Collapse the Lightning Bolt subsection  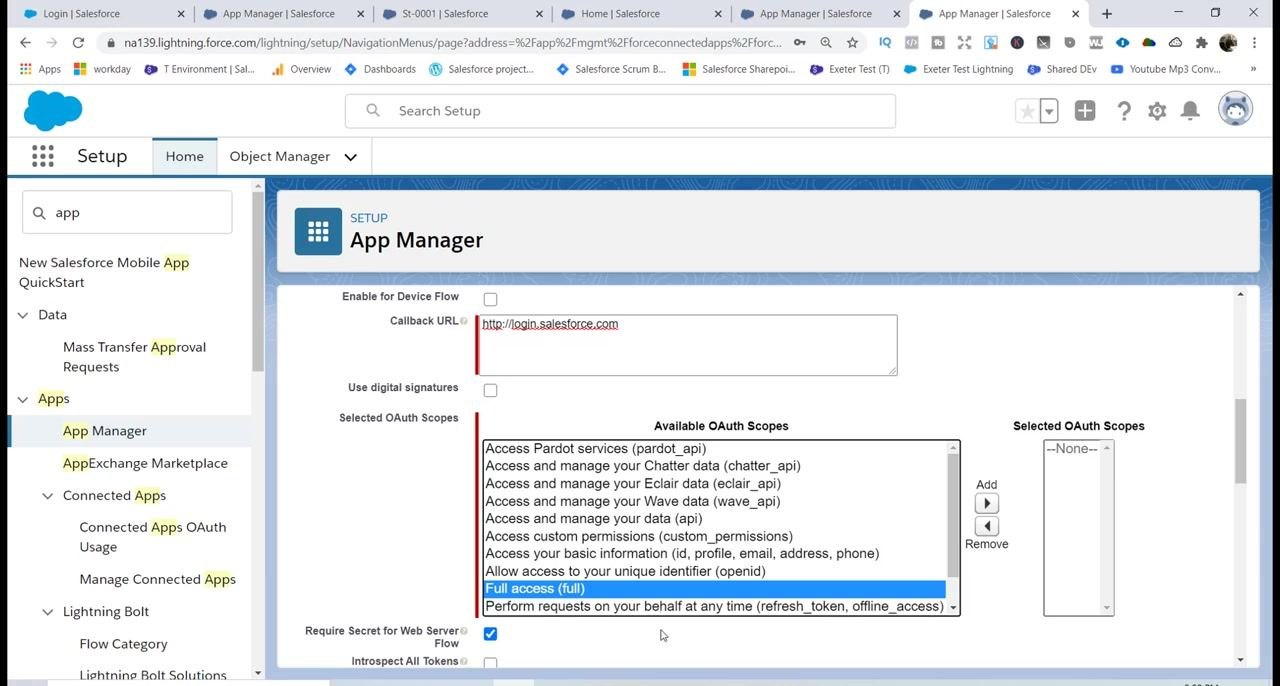click(47, 612)
